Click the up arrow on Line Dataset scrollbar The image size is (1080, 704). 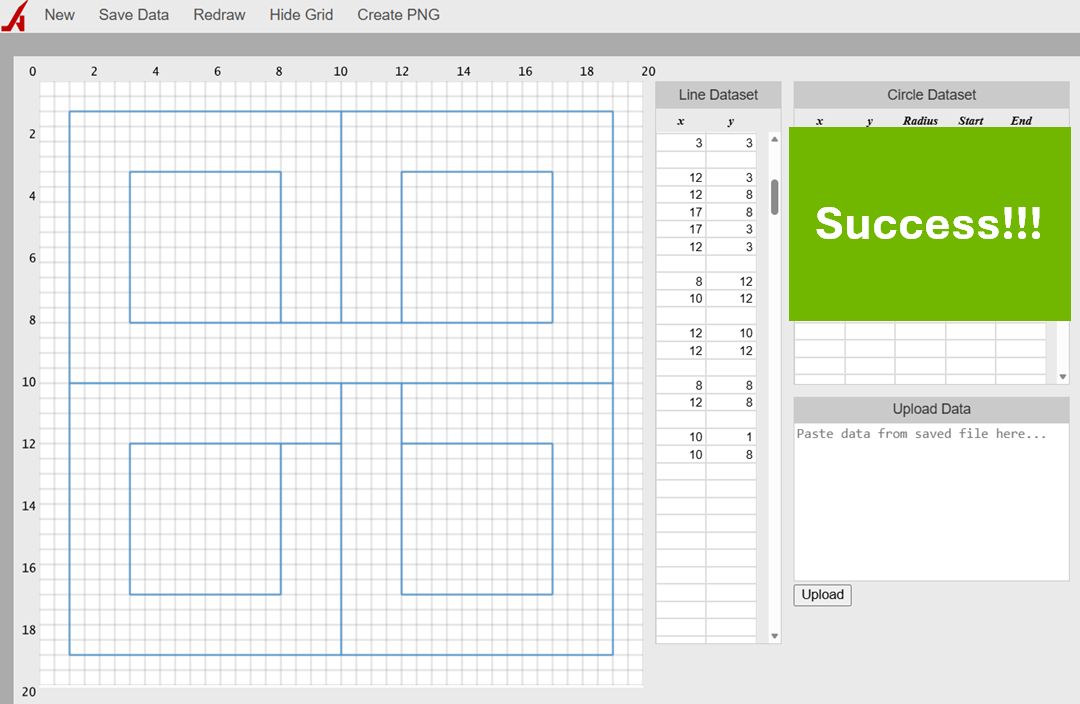pos(773,141)
